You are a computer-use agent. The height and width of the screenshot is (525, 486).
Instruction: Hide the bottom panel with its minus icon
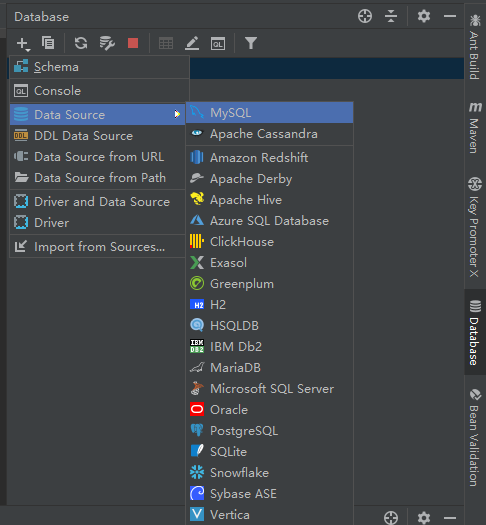pos(450,518)
